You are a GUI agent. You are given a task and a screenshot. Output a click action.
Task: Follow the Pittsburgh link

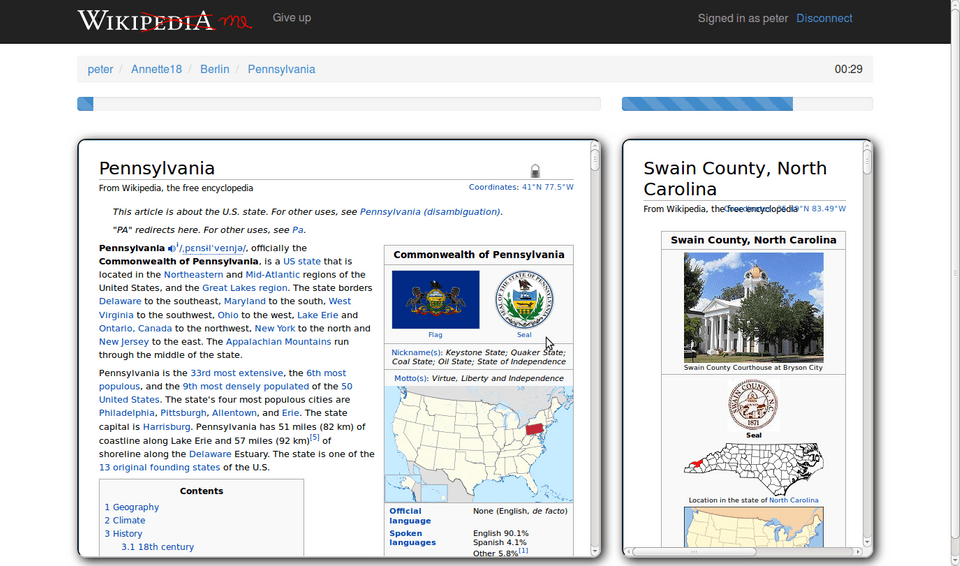(x=183, y=413)
